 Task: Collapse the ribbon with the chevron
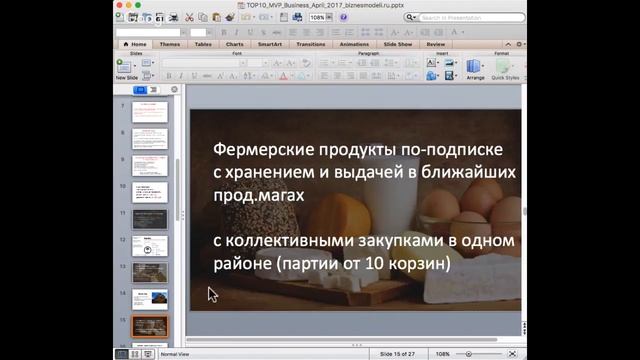point(508,44)
